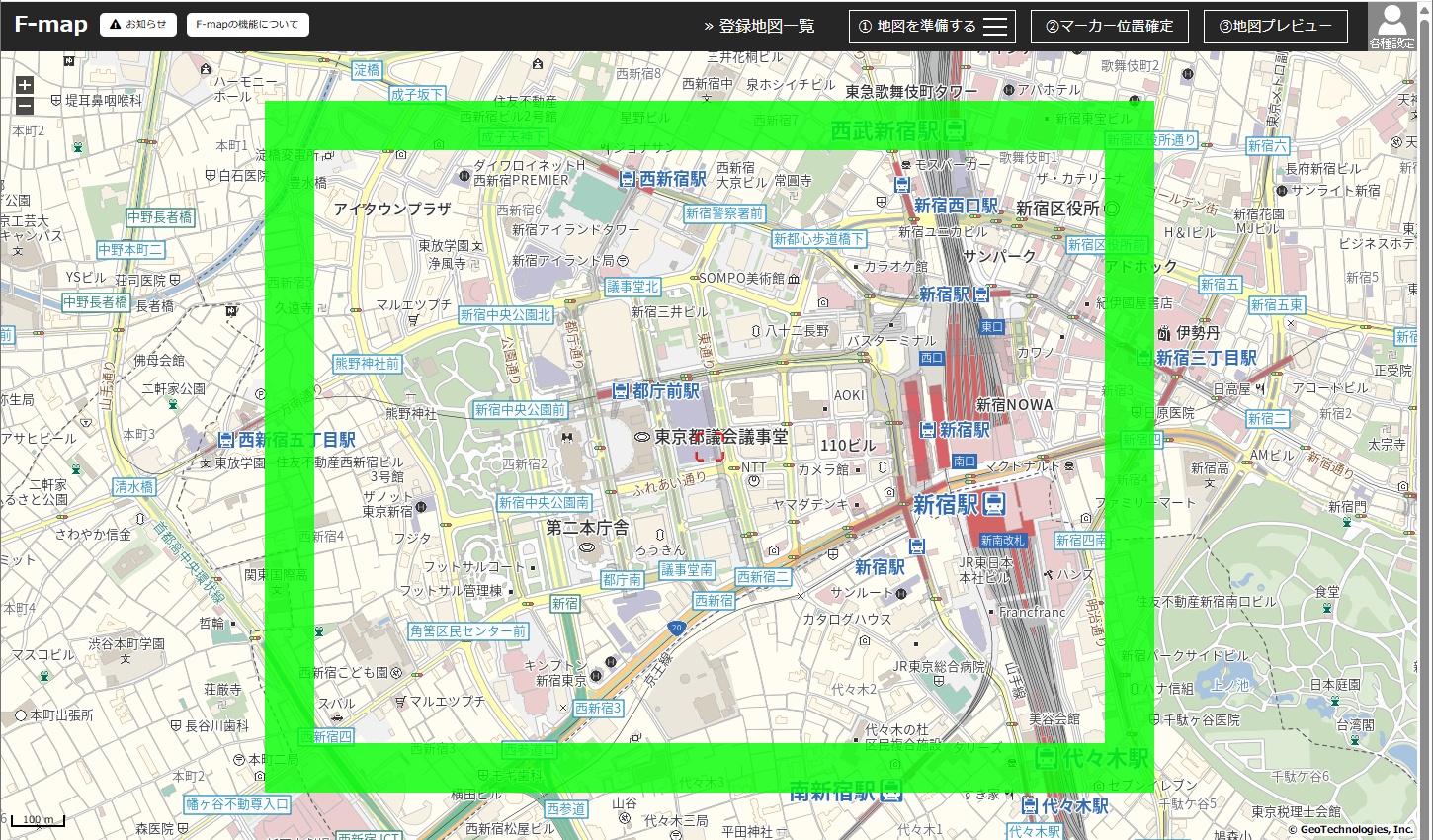The image size is (1433, 840).
Task: Click the 西新宿駅 station icon
Action: coord(628,179)
